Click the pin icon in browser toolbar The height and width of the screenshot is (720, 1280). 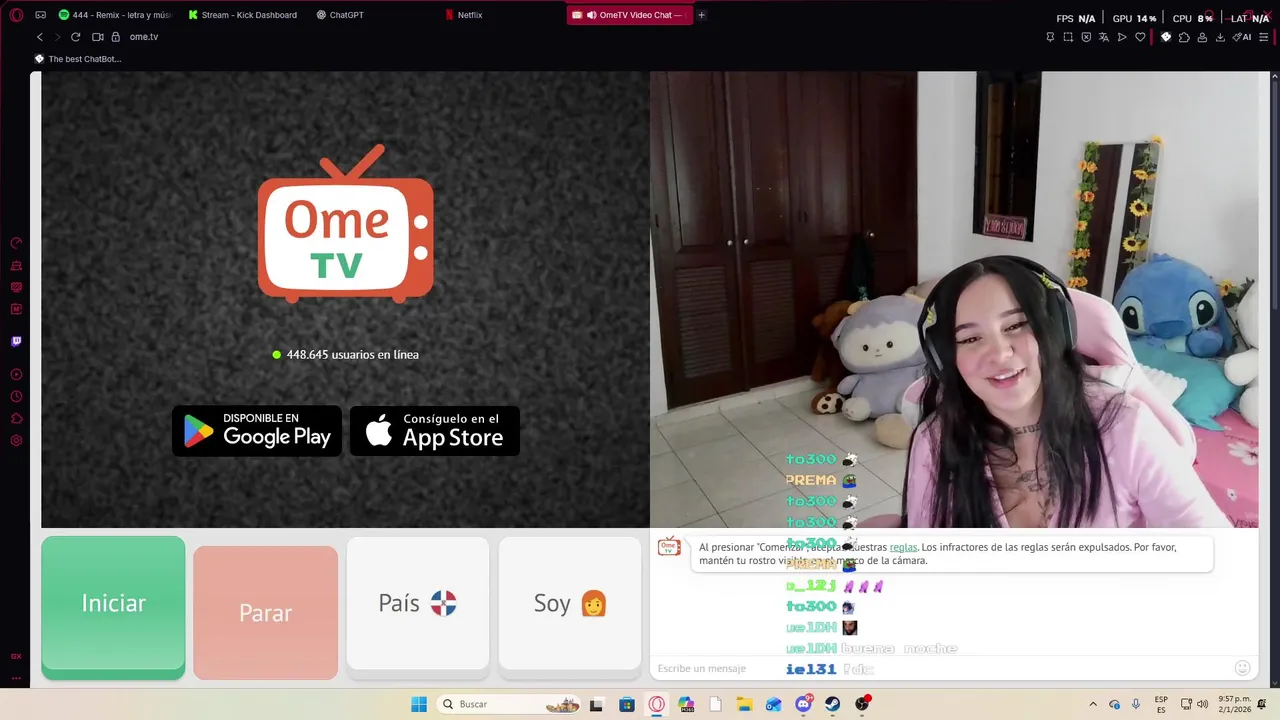click(1050, 37)
